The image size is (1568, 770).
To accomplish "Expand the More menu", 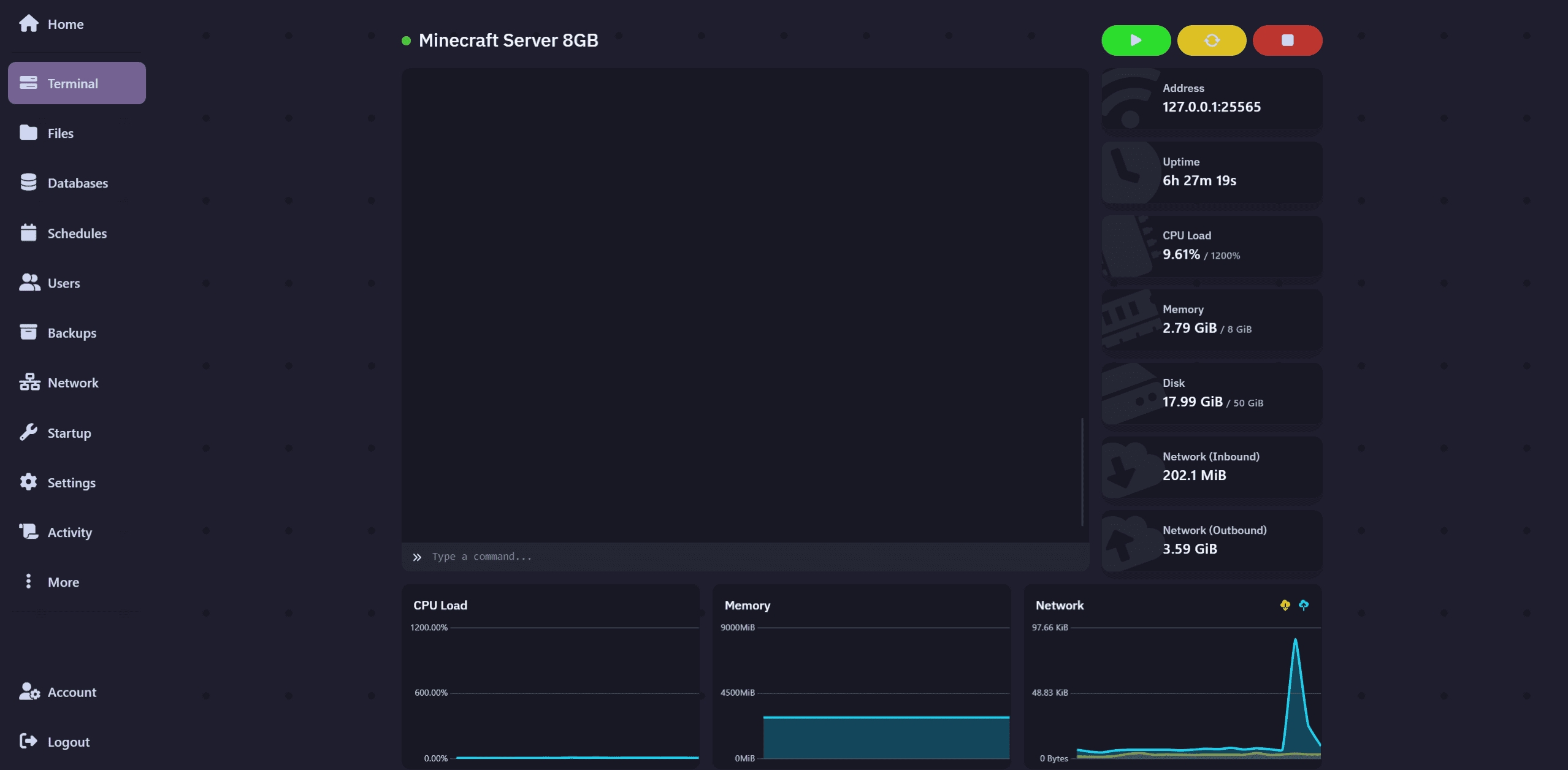I will click(x=63, y=582).
